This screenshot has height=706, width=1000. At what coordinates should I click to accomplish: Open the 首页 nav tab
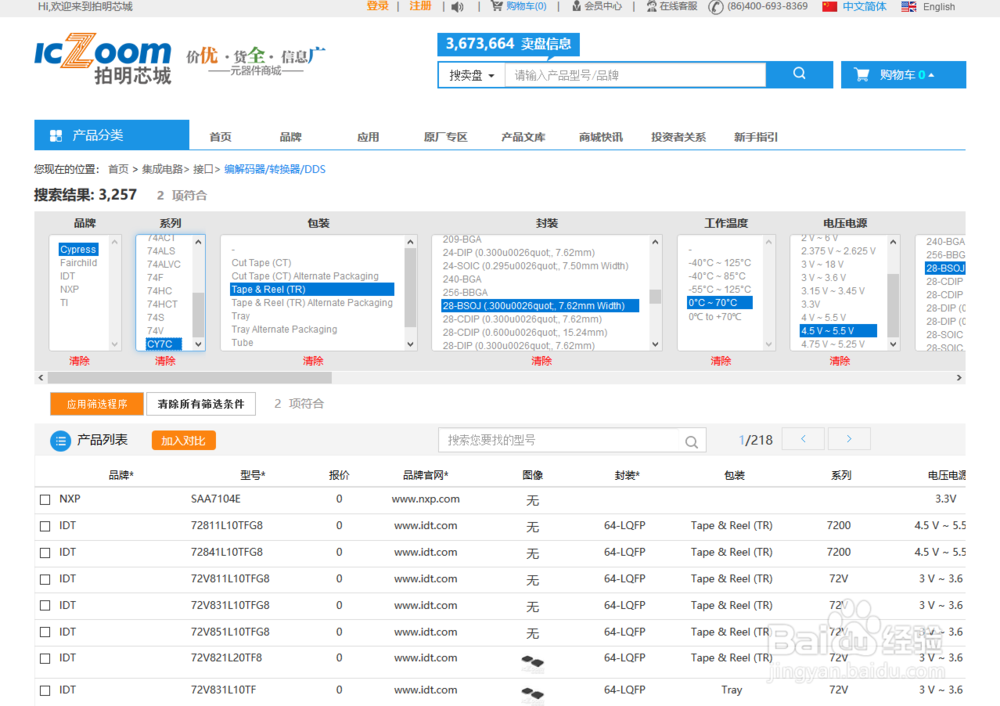(x=220, y=137)
